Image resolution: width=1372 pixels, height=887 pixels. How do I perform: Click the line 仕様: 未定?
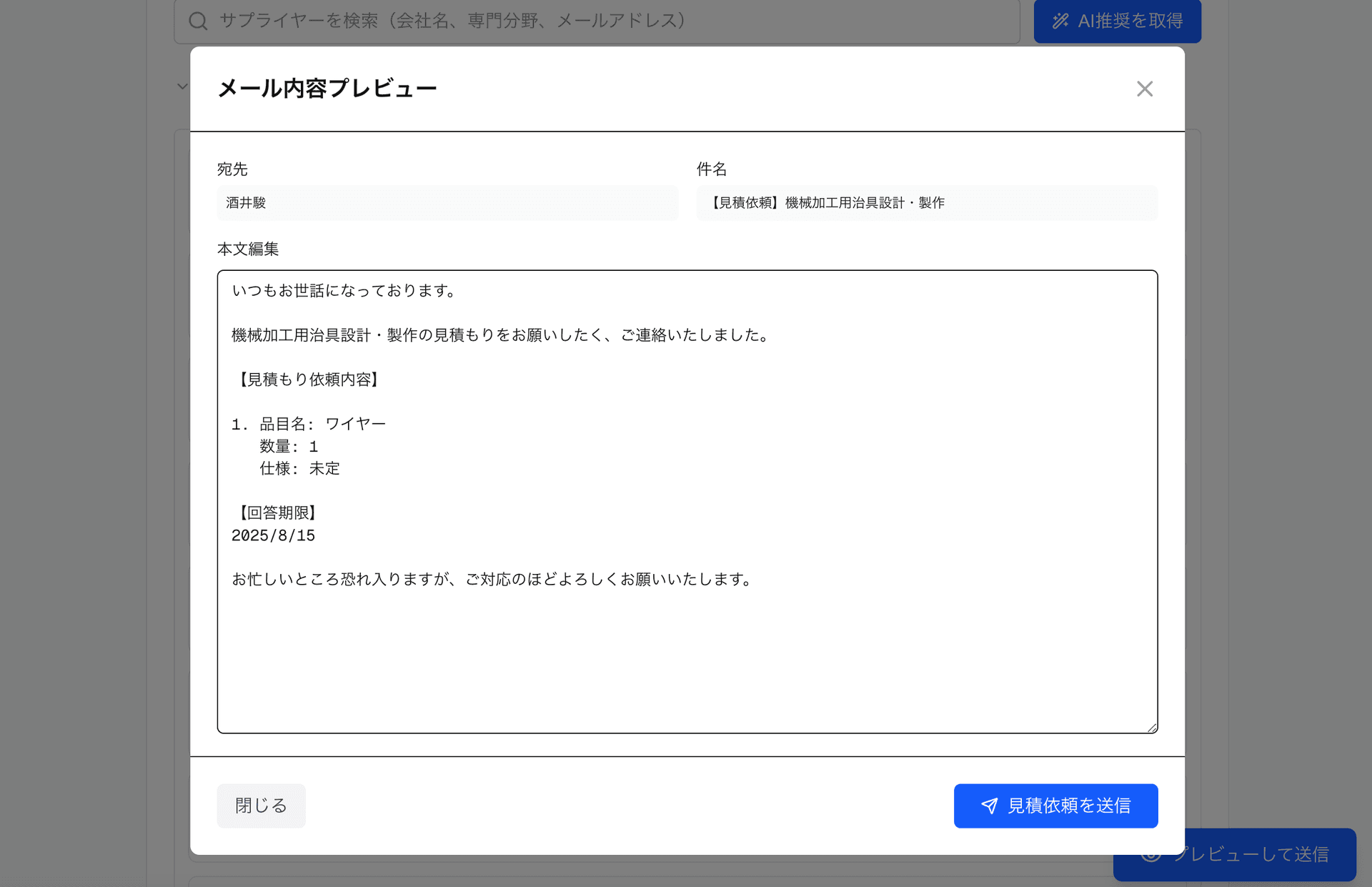[x=299, y=469]
